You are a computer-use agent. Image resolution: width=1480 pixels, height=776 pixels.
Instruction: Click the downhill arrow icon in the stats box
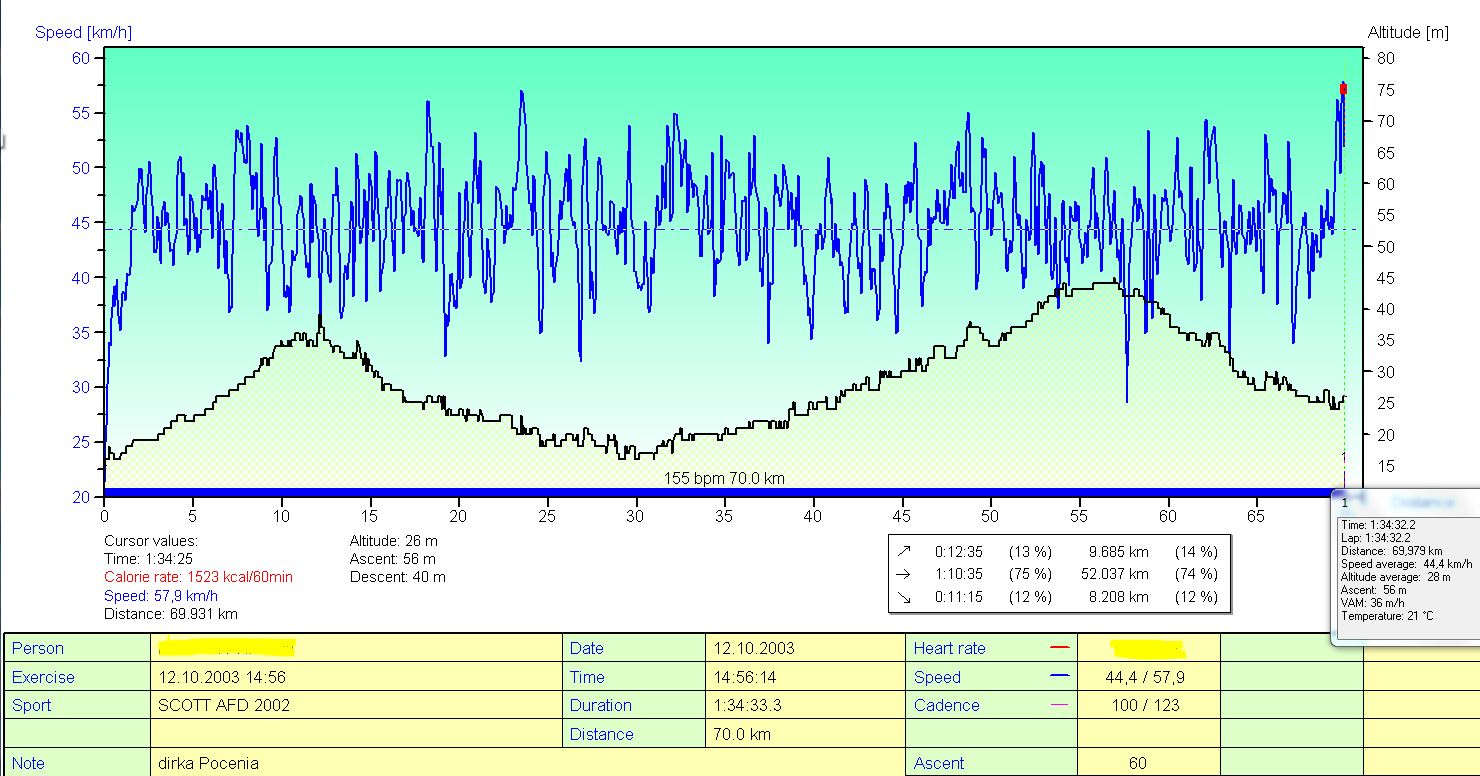point(905,597)
